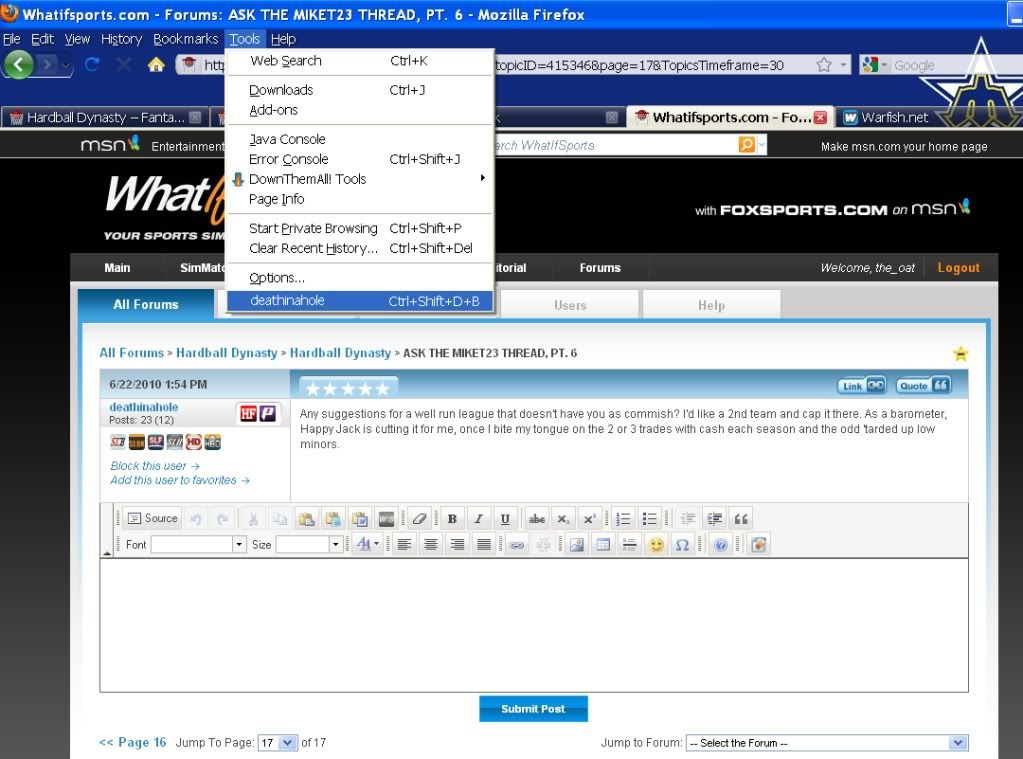Viewport: 1023px width, 759px height.
Task: Select Clear Recent History from Tools menu
Action: [313, 248]
